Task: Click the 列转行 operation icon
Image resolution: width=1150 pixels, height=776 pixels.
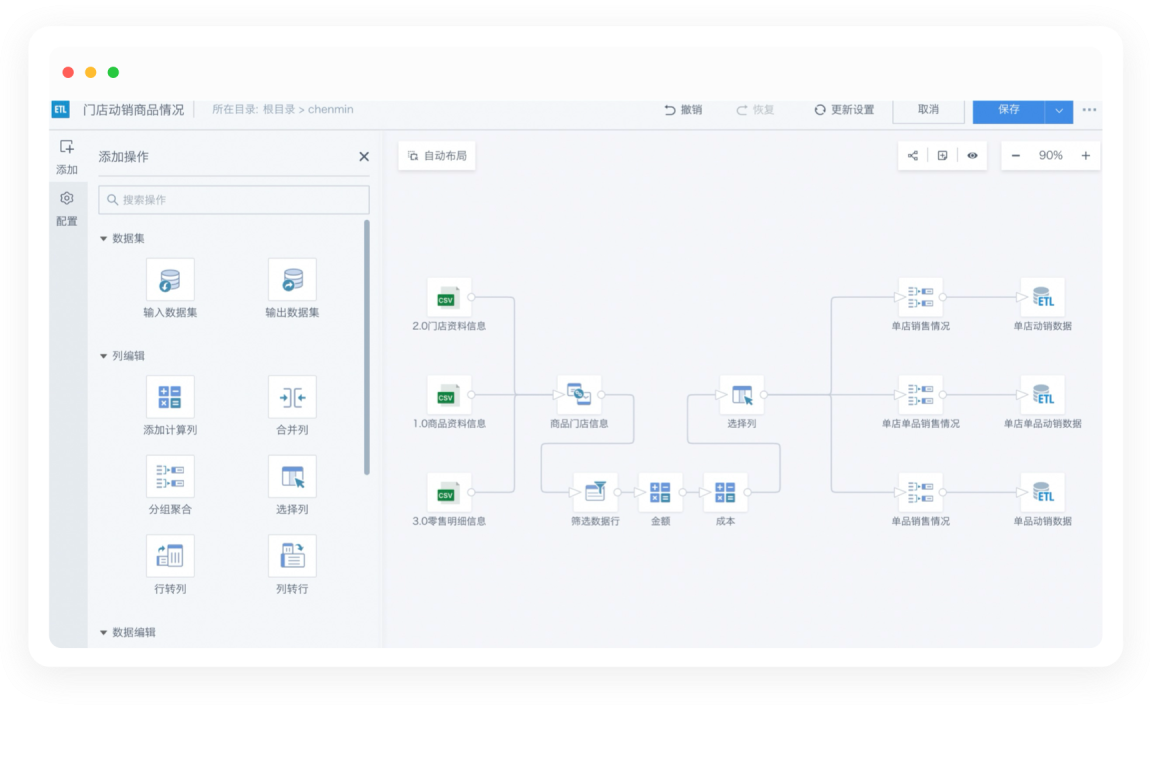Action: pos(292,556)
